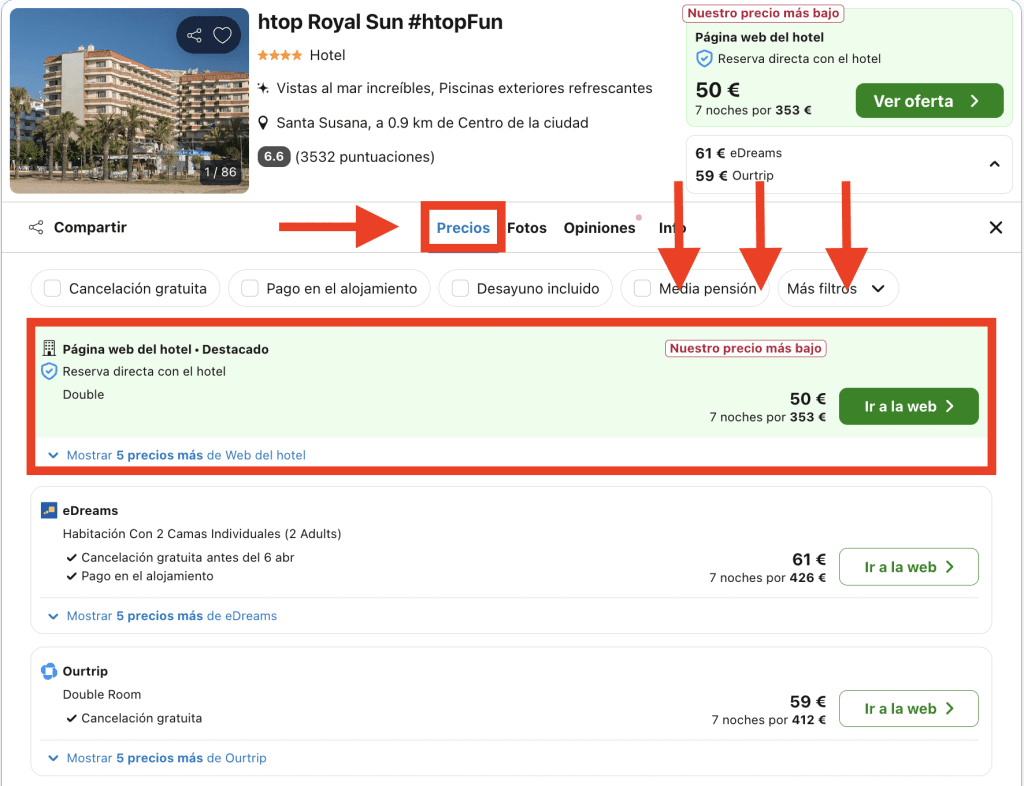The height and width of the screenshot is (786, 1024).
Task: Click the hotel building icon in featured offer
Action: pyautogui.click(x=49, y=349)
